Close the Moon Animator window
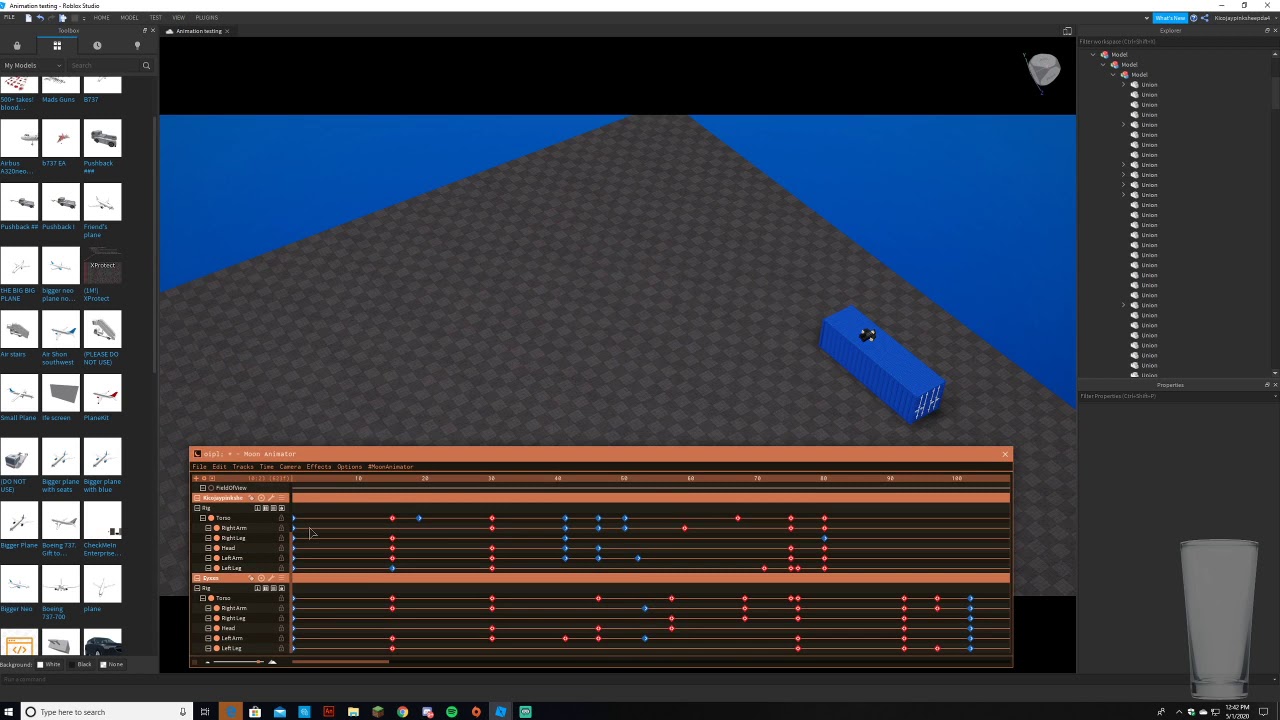1280x720 pixels. [x=1005, y=454]
